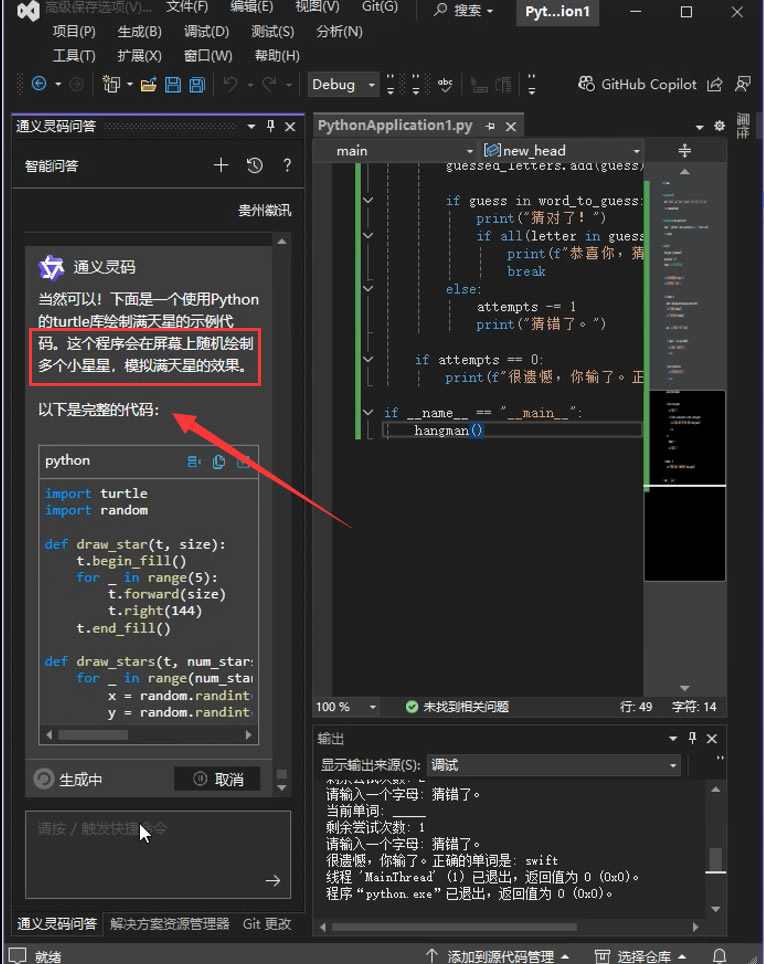Click the notification bell in status bar
Screen dimensions: 764x964
click(x=720, y=955)
